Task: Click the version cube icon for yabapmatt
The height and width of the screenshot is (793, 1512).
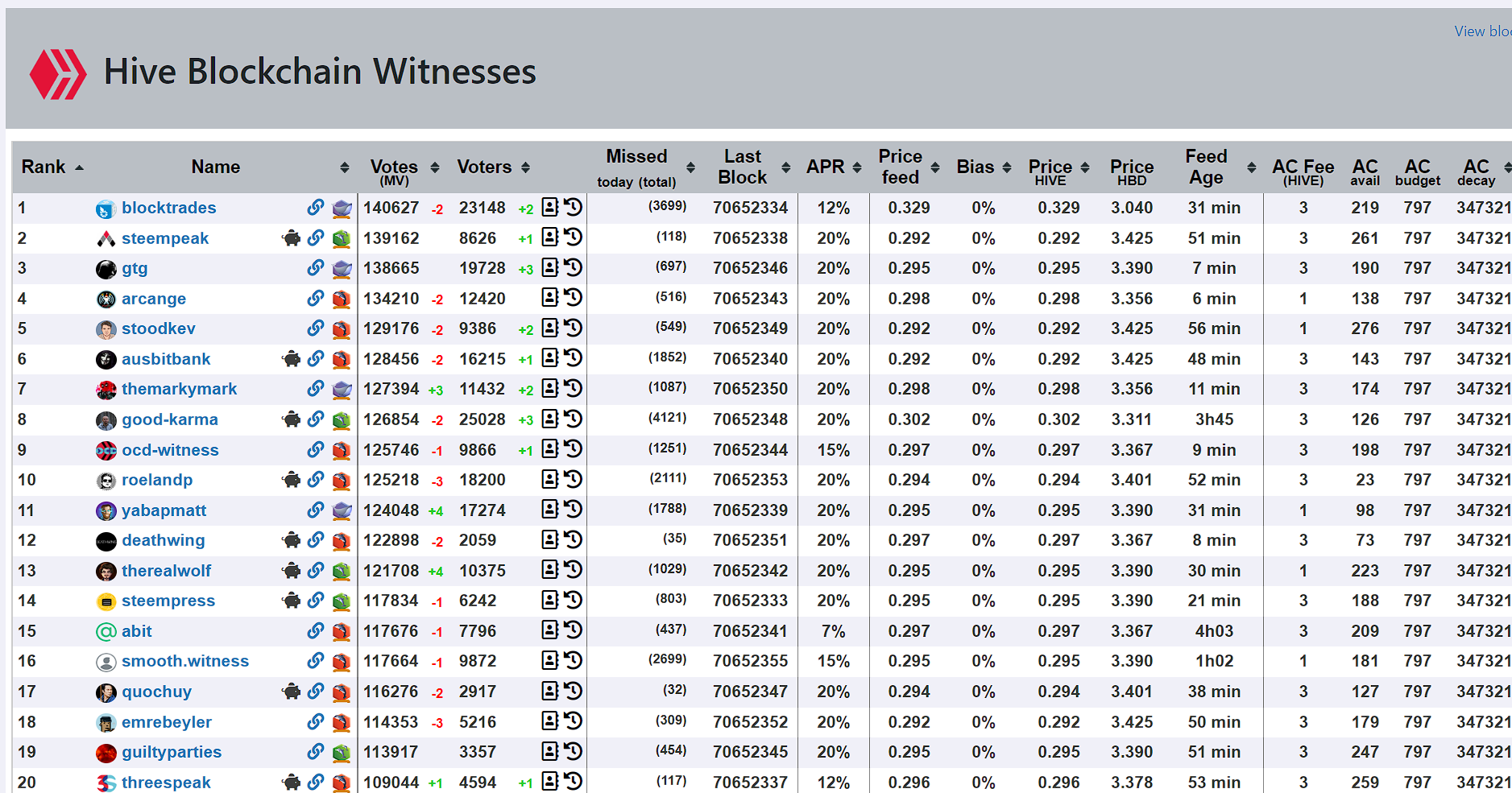Action: pyautogui.click(x=342, y=511)
